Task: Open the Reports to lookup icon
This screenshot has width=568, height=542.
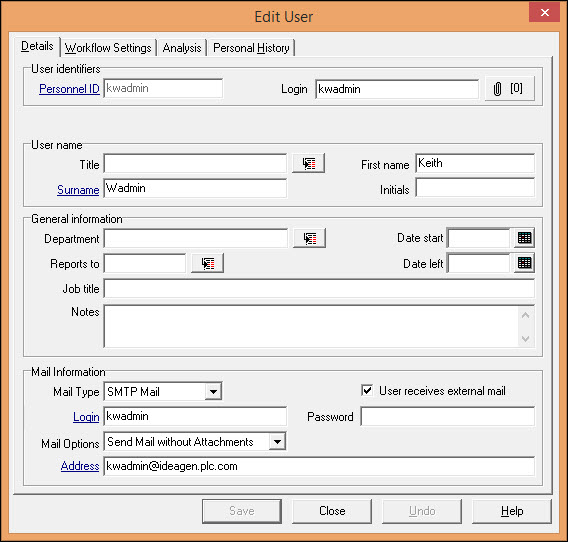Action: tap(208, 263)
